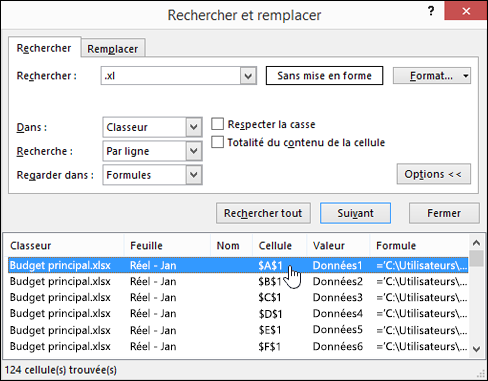Click the help question mark icon
488x381 pixels.
[431, 11]
